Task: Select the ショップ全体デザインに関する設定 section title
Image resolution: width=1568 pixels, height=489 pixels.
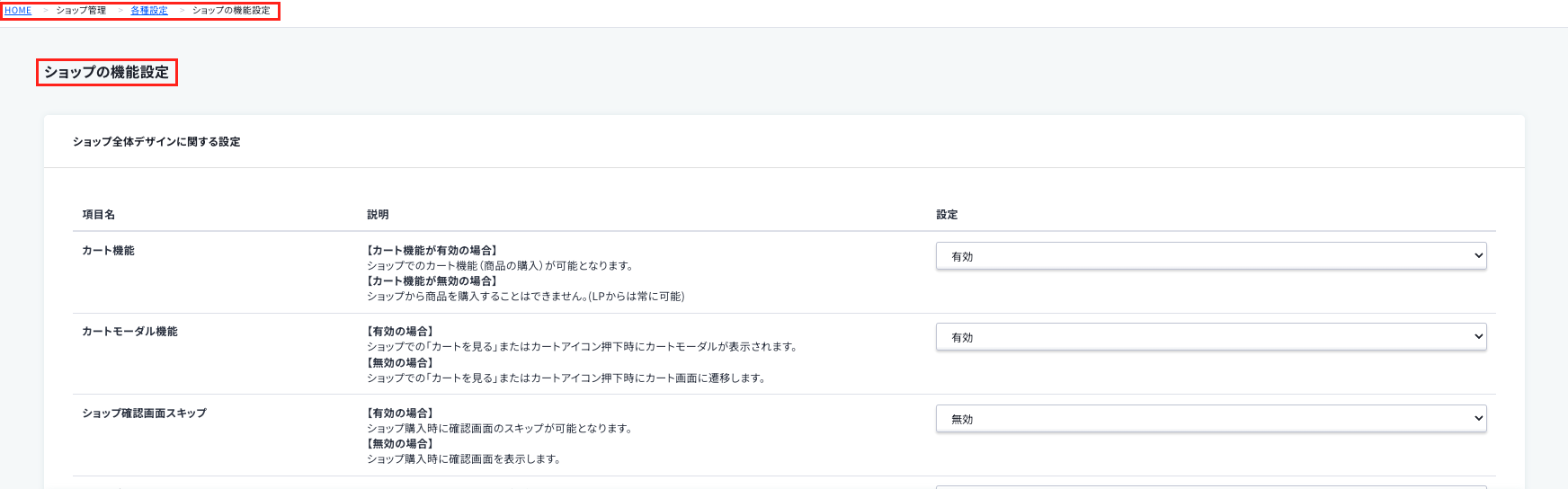Action: pos(156,142)
